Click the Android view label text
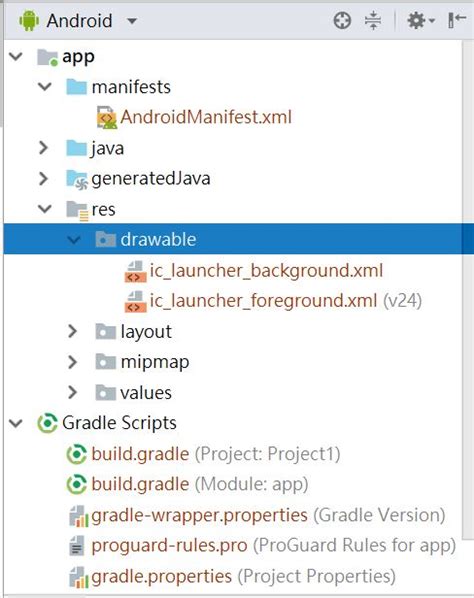Viewport: 474px width, 598px height. (x=79, y=21)
